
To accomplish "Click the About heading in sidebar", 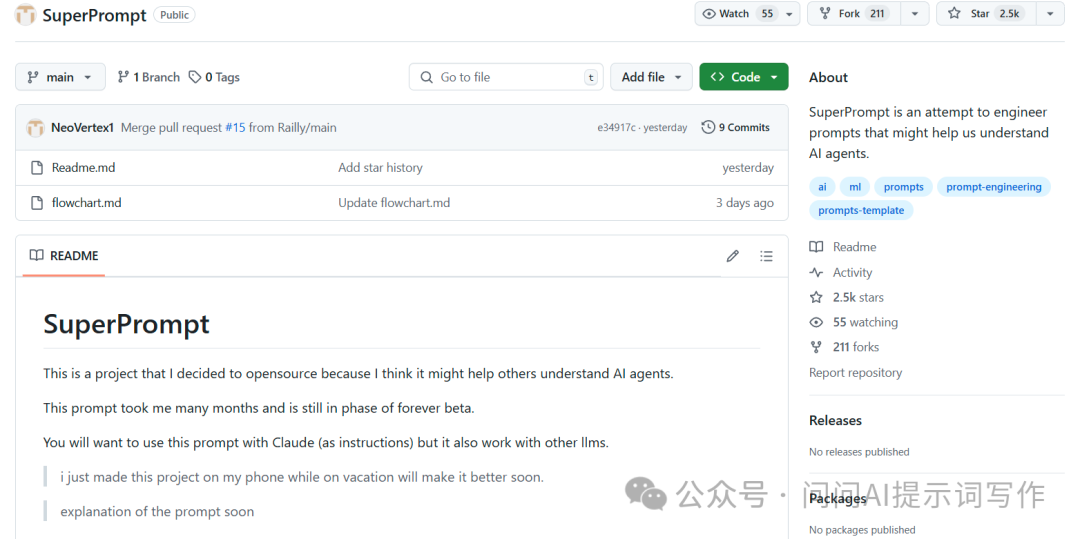I will point(829,77).
